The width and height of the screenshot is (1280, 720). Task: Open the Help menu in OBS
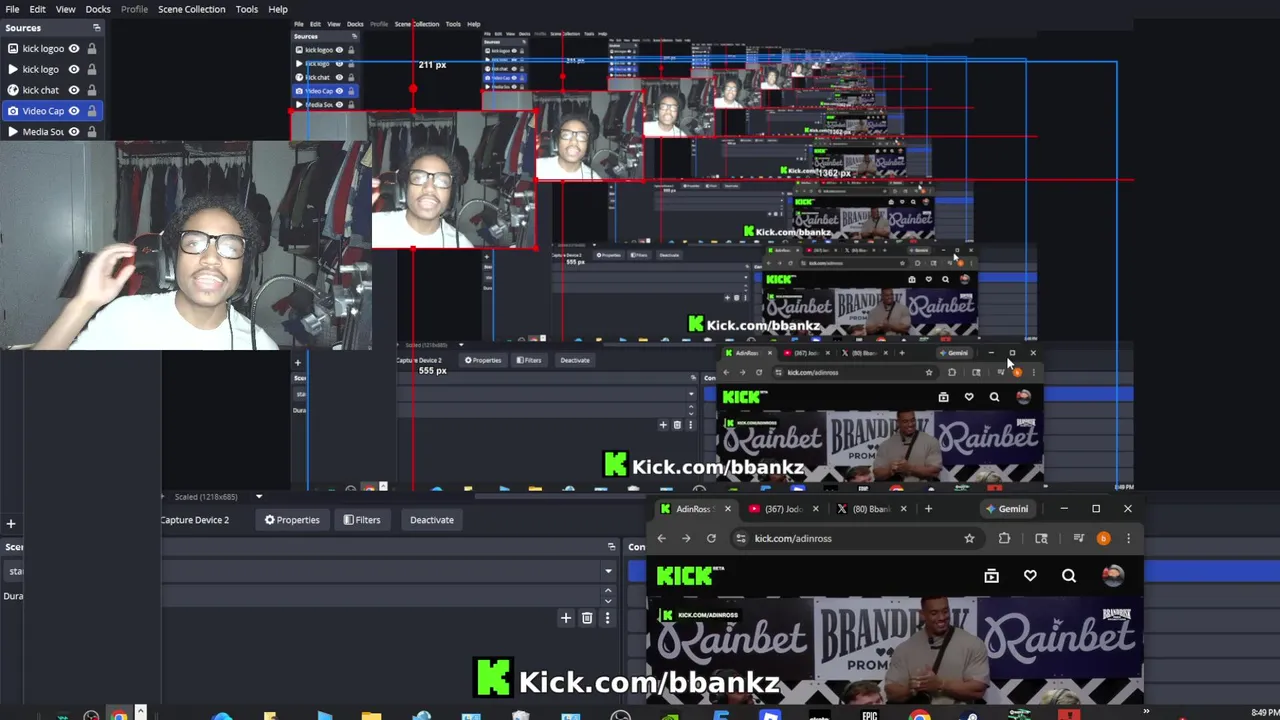click(278, 9)
